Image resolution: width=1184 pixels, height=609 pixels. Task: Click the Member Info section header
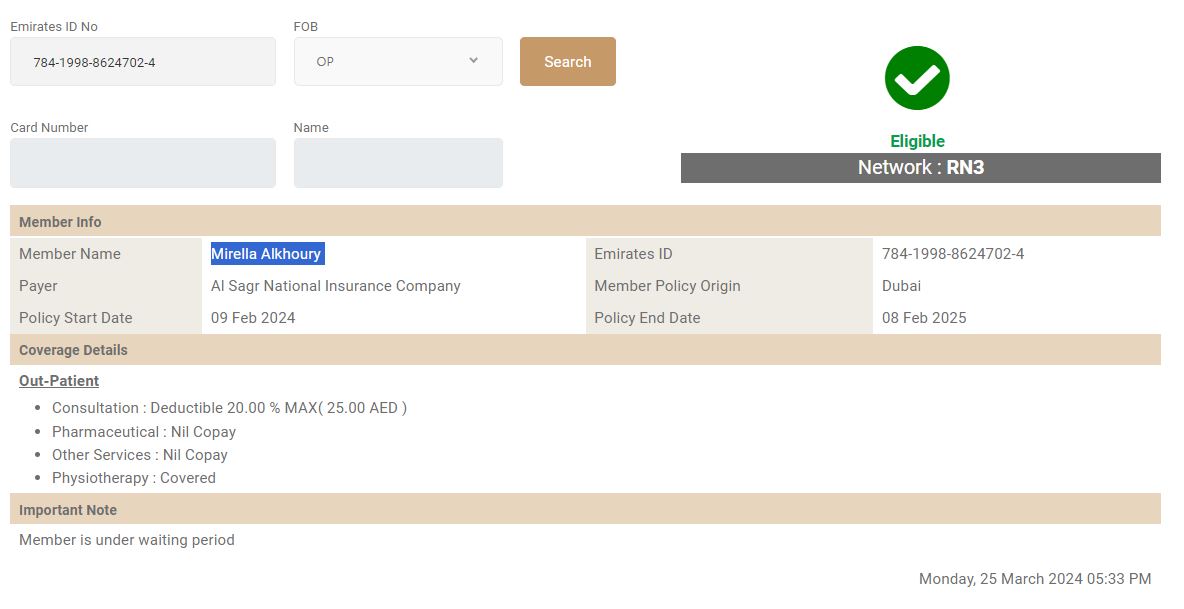[x=60, y=222]
